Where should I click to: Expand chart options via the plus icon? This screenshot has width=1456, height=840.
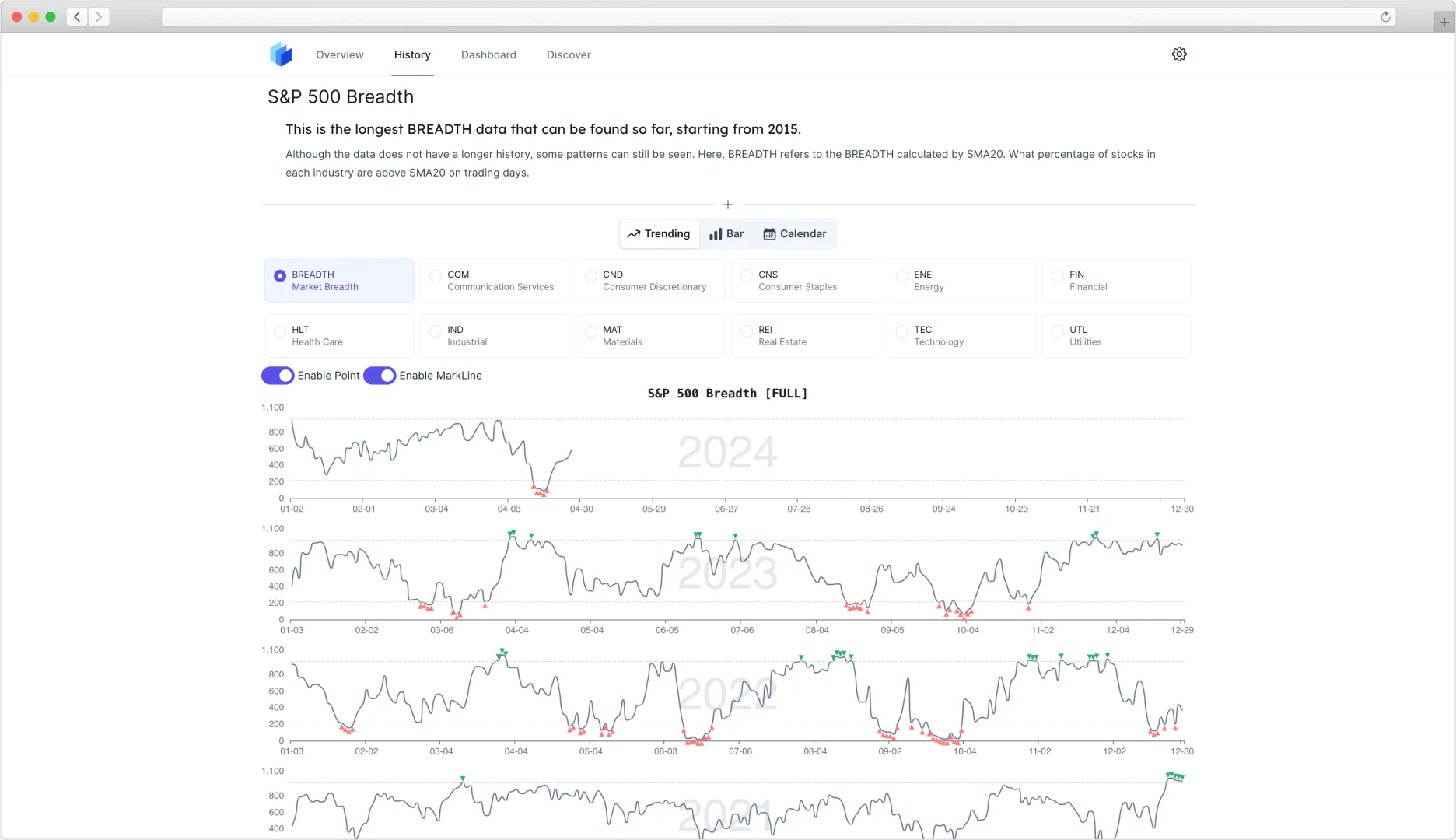pyautogui.click(x=727, y=204)
